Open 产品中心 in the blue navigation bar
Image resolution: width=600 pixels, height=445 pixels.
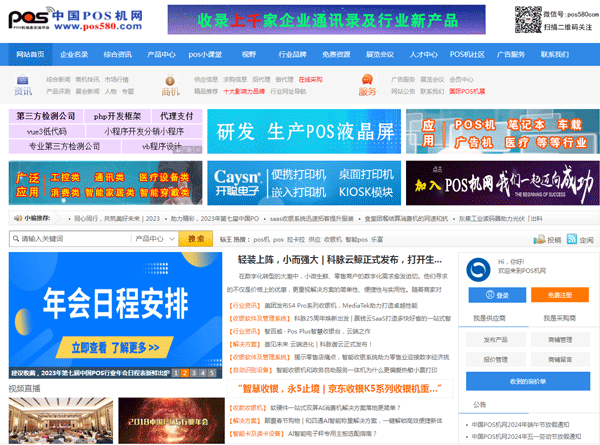pos(161,54)
